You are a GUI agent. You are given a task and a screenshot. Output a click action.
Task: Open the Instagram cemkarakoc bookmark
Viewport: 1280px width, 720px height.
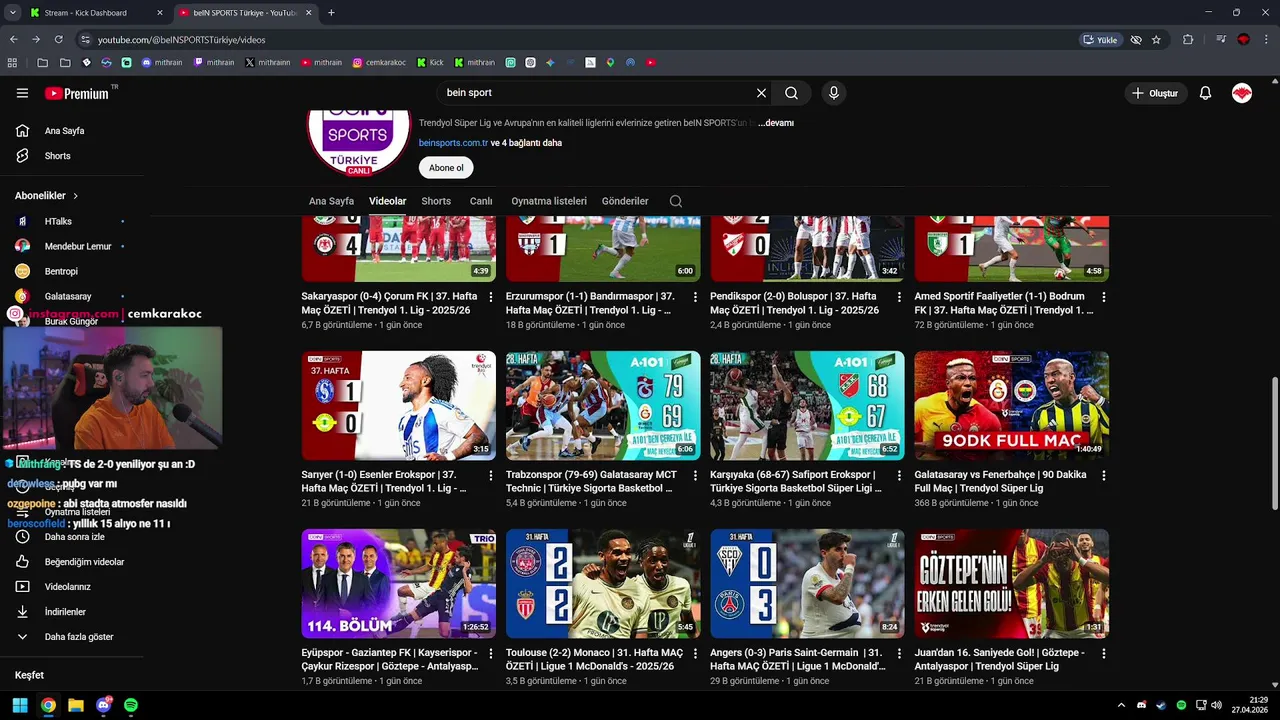tap(379, 62)
